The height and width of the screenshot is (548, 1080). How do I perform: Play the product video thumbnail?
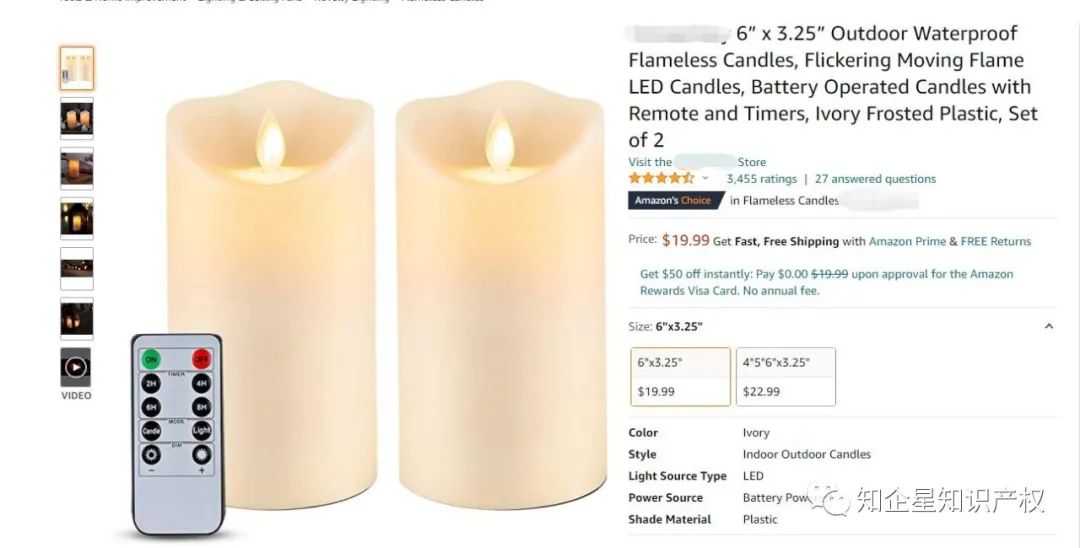[76, 367]
